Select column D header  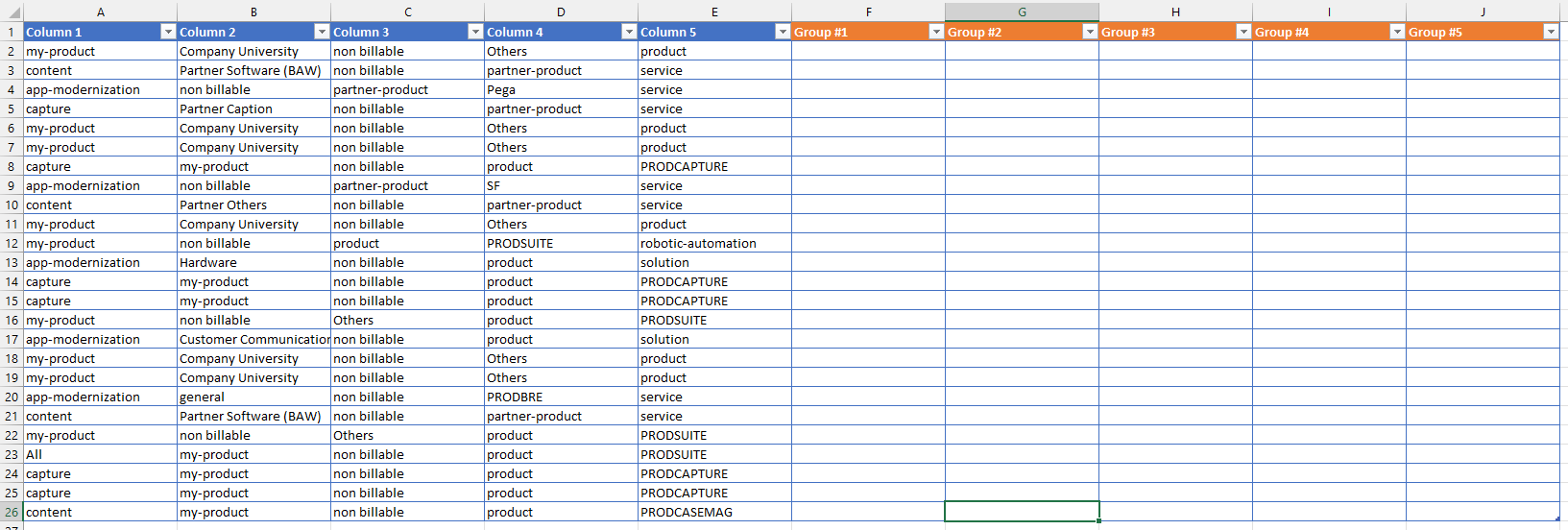tap(562, 12)
